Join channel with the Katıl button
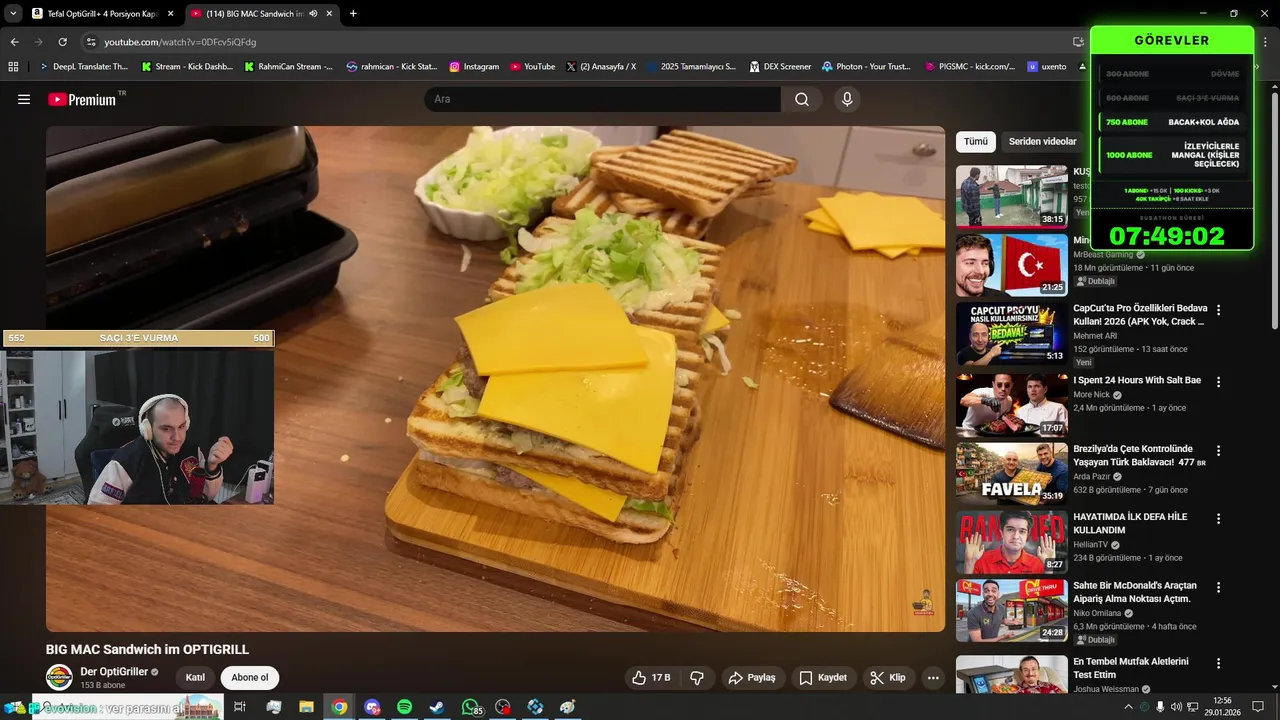 (x=195, y=678)
